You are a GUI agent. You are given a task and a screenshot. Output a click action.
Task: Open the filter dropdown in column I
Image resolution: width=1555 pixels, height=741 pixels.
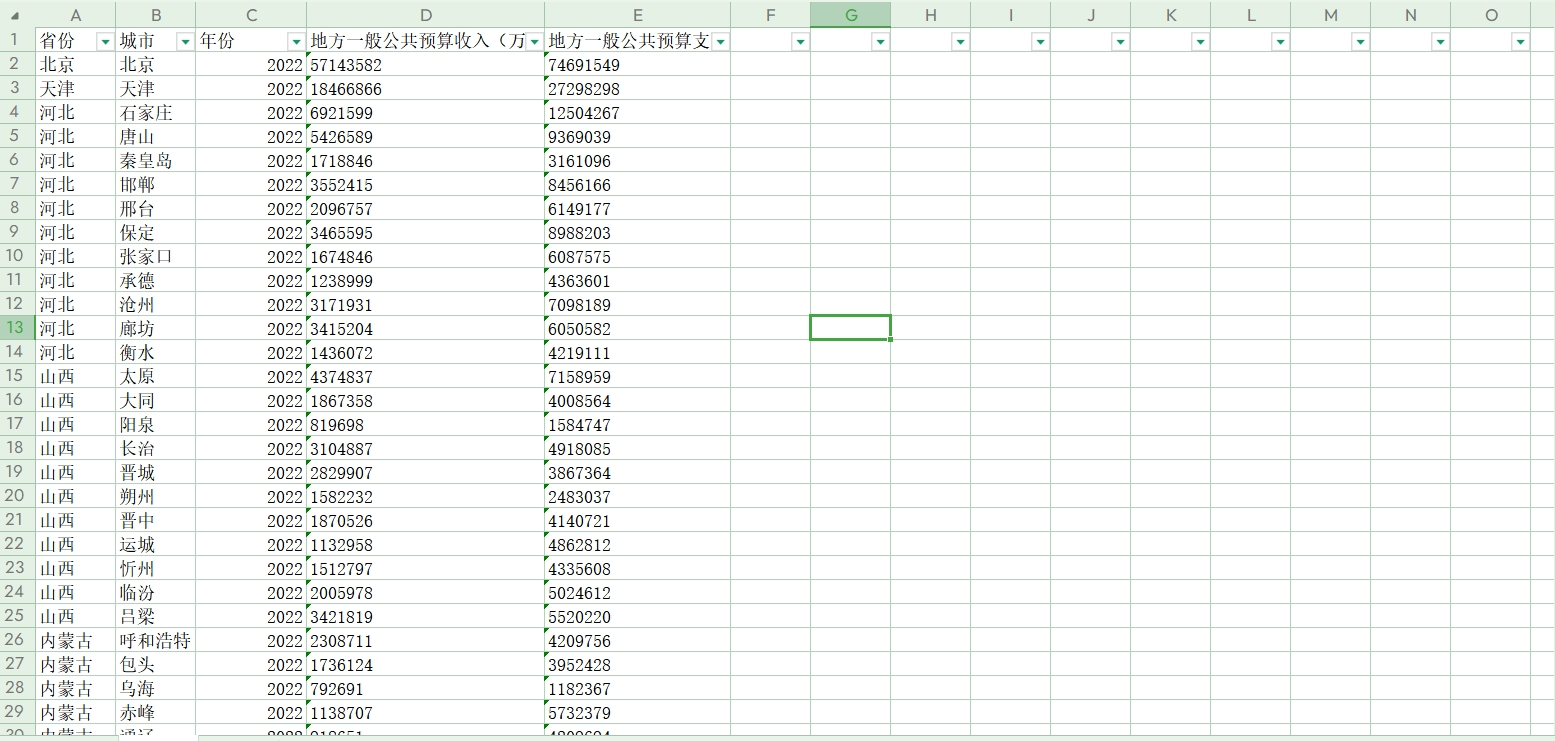pyautogui.click(x=1040, y=41)
